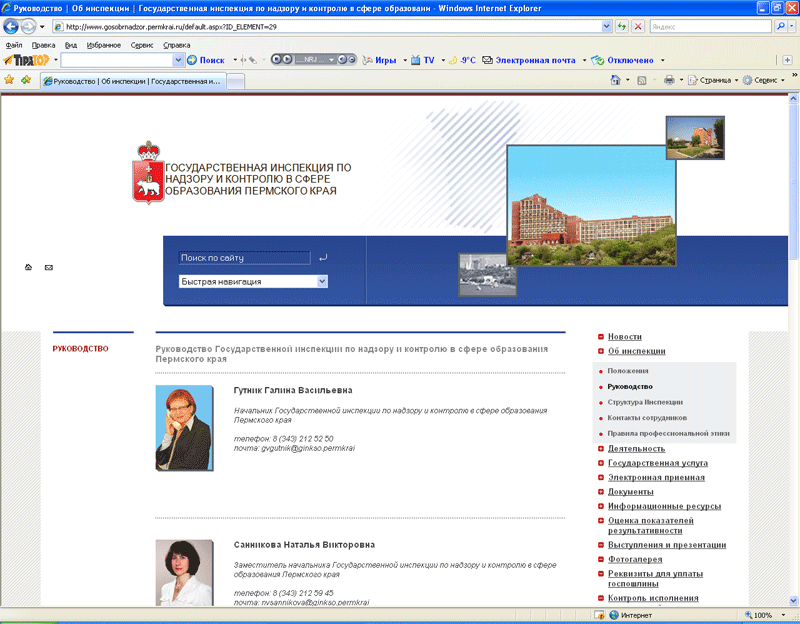Screen dimensions: 800x624
Task: Click the status bar security icon left of Интернет
Action: (600, 615)
